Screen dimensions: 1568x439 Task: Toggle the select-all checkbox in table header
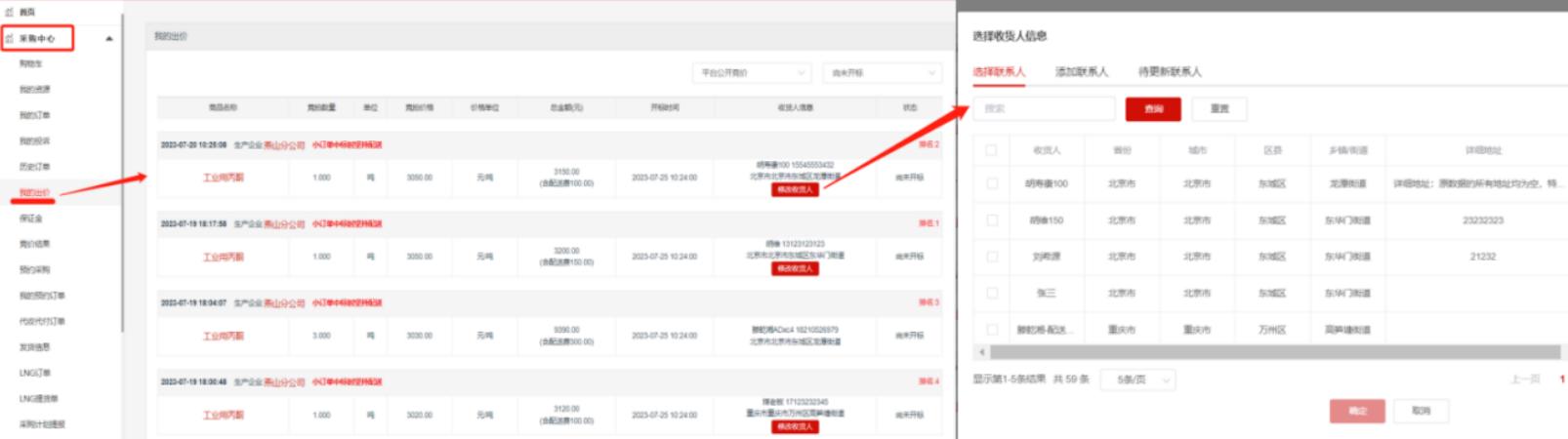pos(991,150)
